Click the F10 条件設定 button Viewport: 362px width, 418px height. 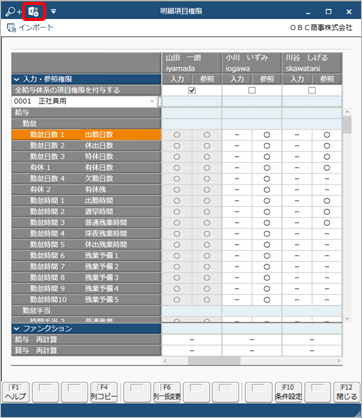pyautogui.click(x=289, y=392)
